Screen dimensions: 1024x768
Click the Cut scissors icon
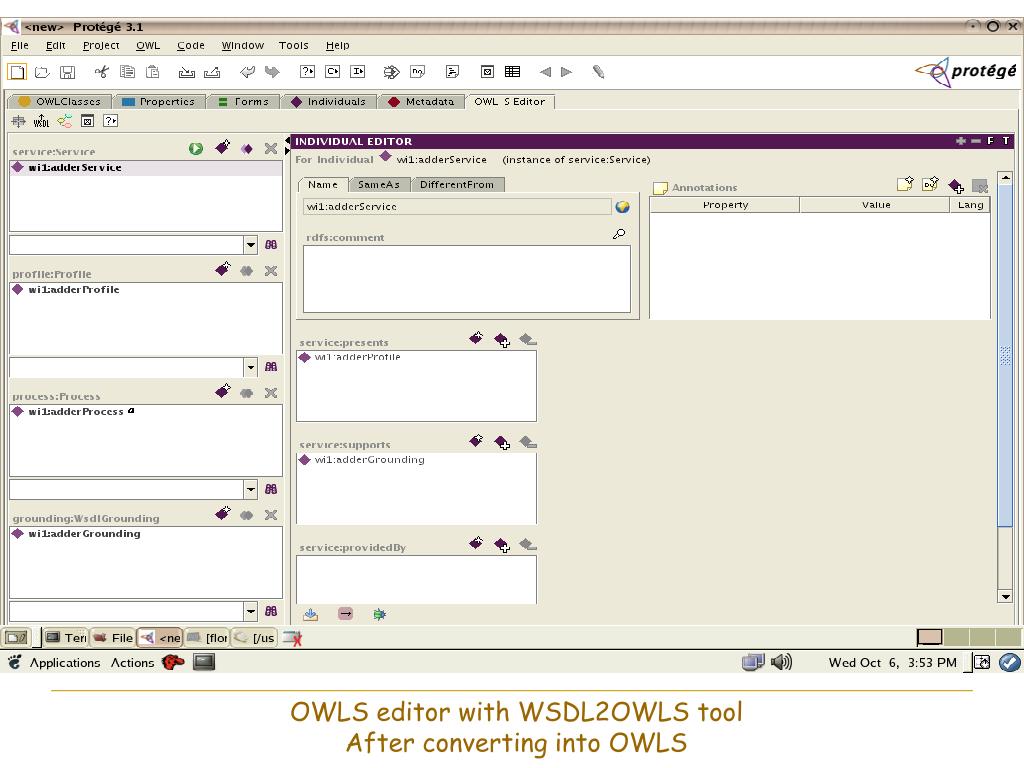(101, 72)
